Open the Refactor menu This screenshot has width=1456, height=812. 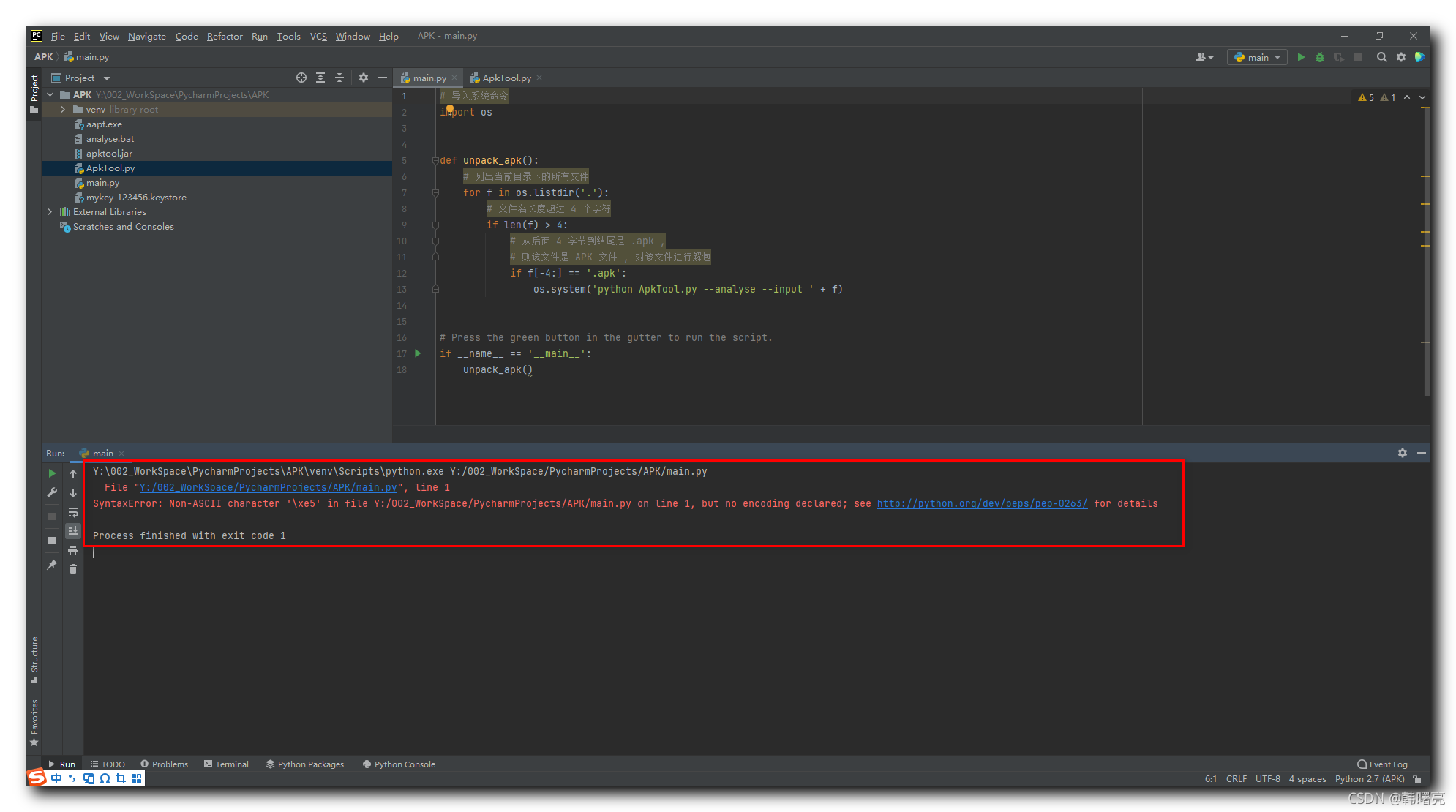click(x=225, y=36)
